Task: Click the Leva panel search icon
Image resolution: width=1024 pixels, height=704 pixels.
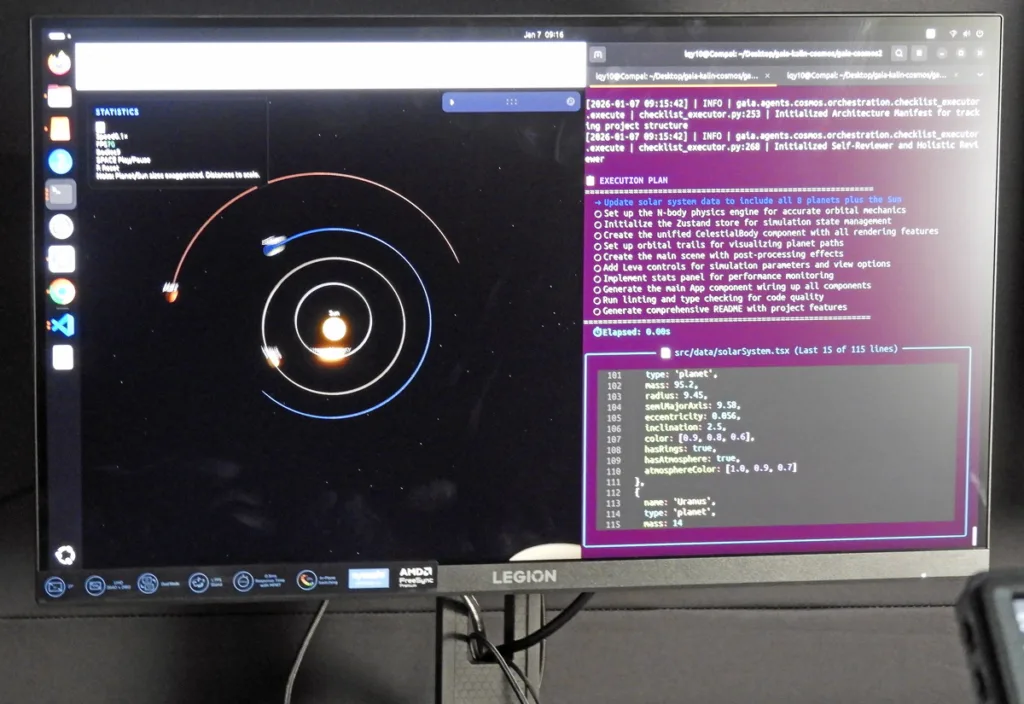Action: coord(570,101)
